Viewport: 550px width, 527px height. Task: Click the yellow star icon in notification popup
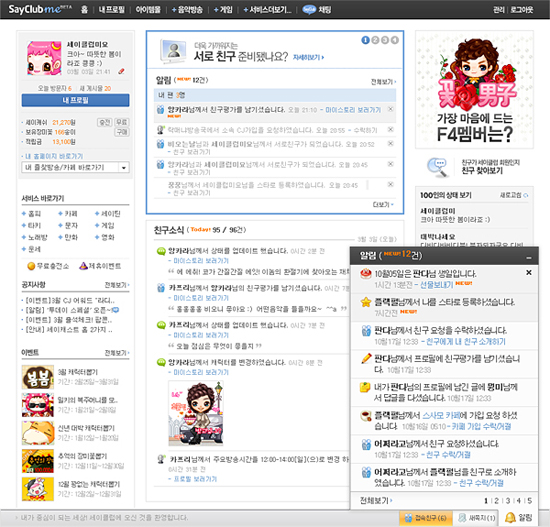pyautogui.click(x=365, y=302)
